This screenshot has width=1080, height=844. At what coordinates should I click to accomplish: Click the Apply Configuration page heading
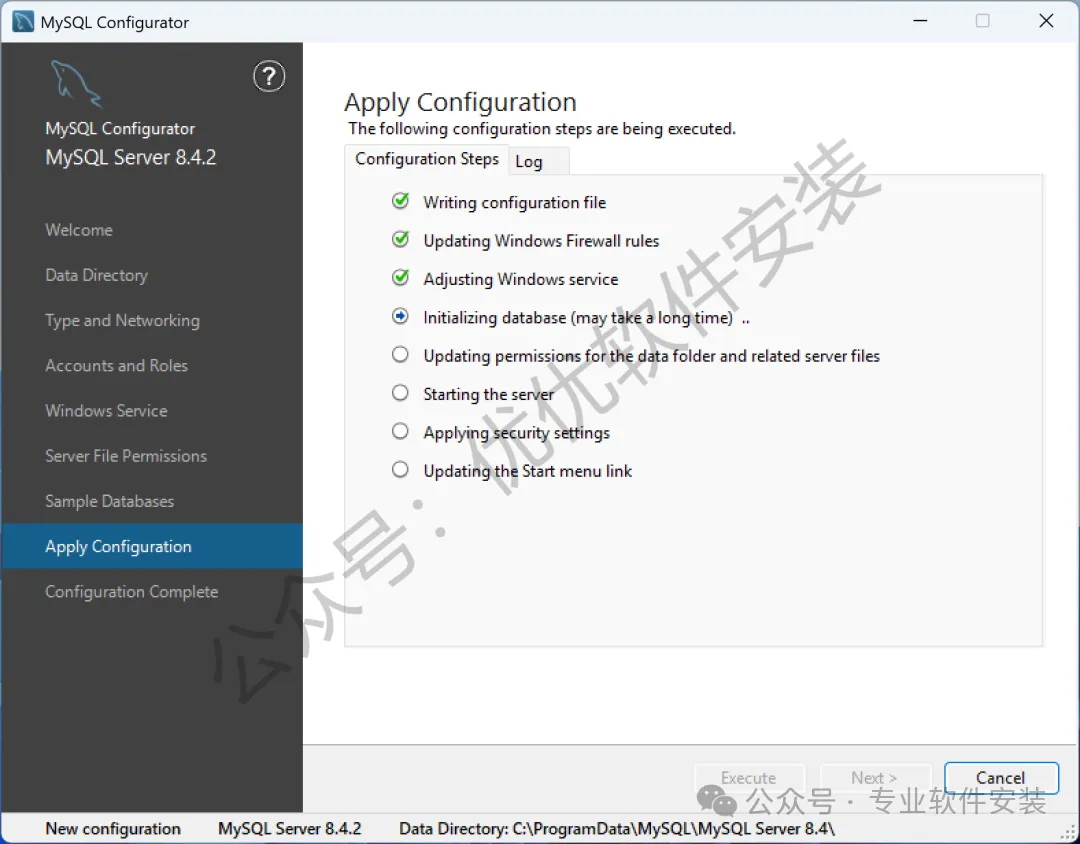tap(460, 103)
